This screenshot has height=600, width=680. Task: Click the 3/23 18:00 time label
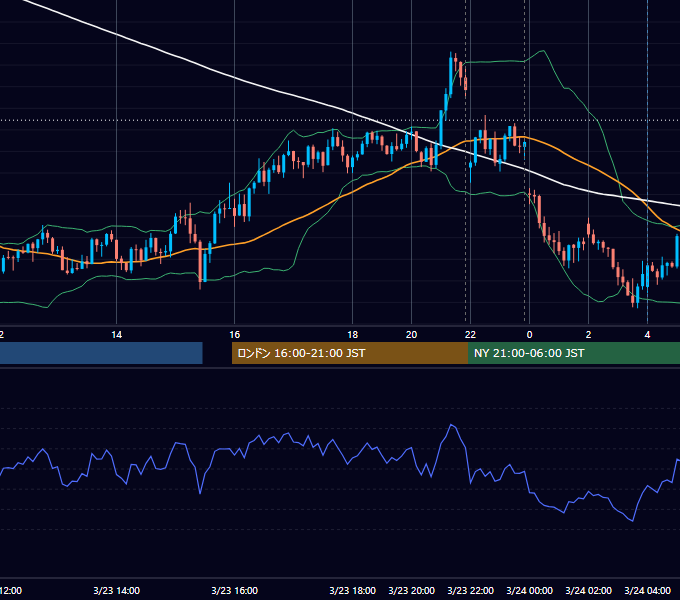[353, 590]
